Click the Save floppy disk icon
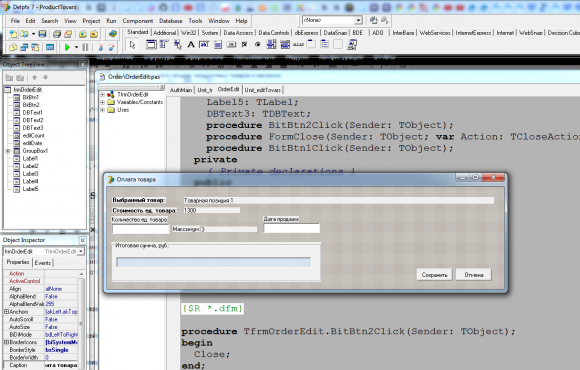The image size is (580, 370). click(x=43, y=34)
